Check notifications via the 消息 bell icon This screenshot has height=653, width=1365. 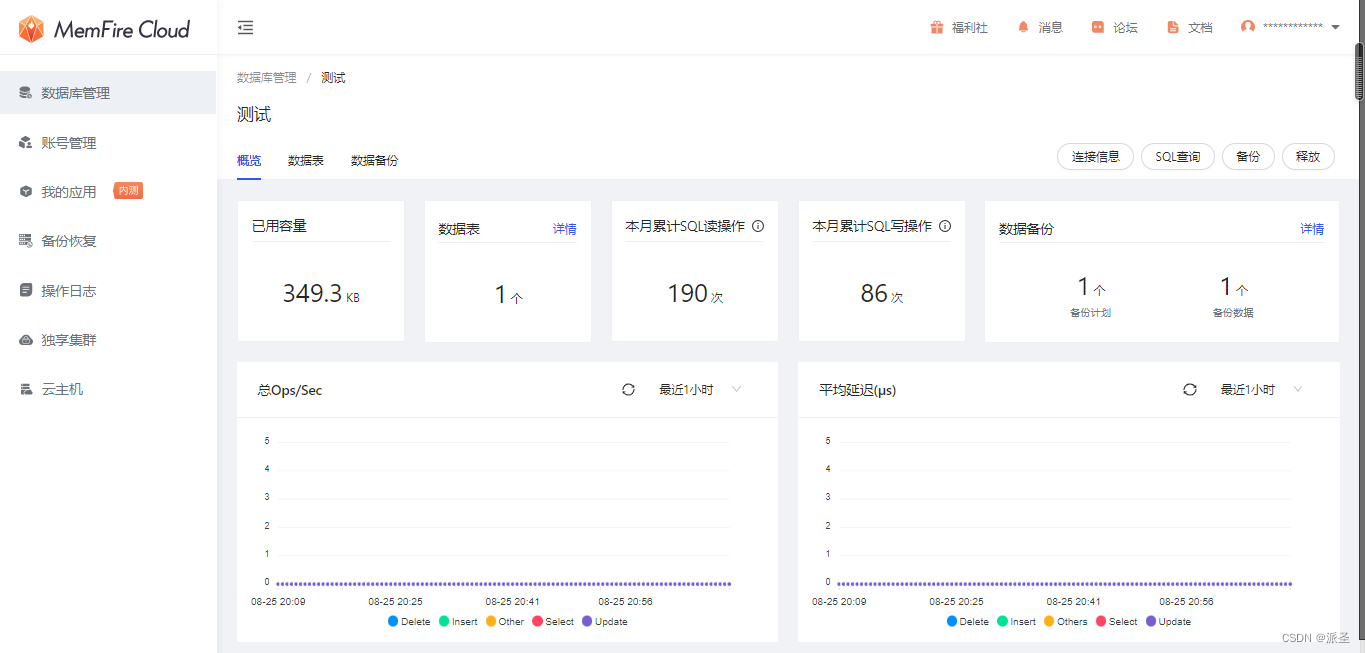click(x=1023, y=27)
